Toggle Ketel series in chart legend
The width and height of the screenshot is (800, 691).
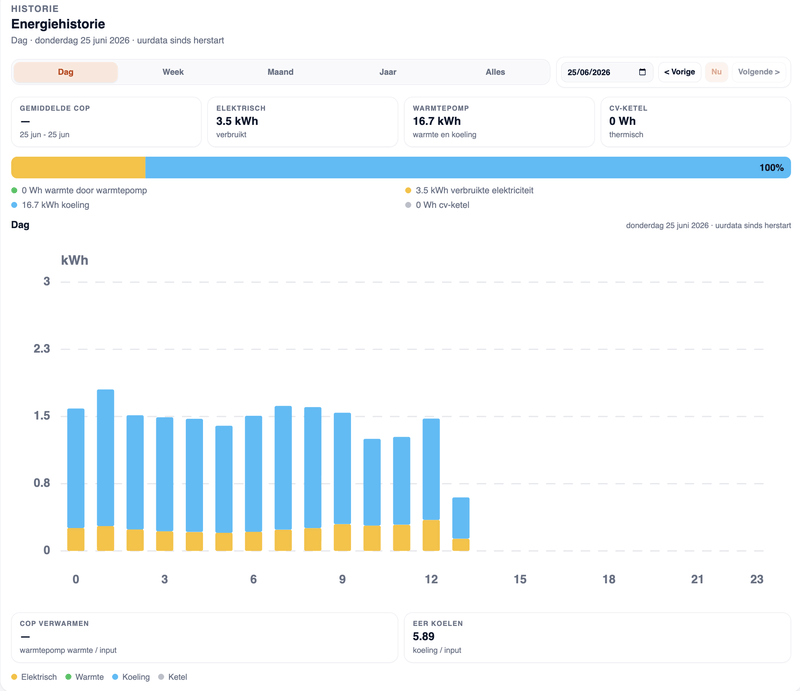(173, 677)
